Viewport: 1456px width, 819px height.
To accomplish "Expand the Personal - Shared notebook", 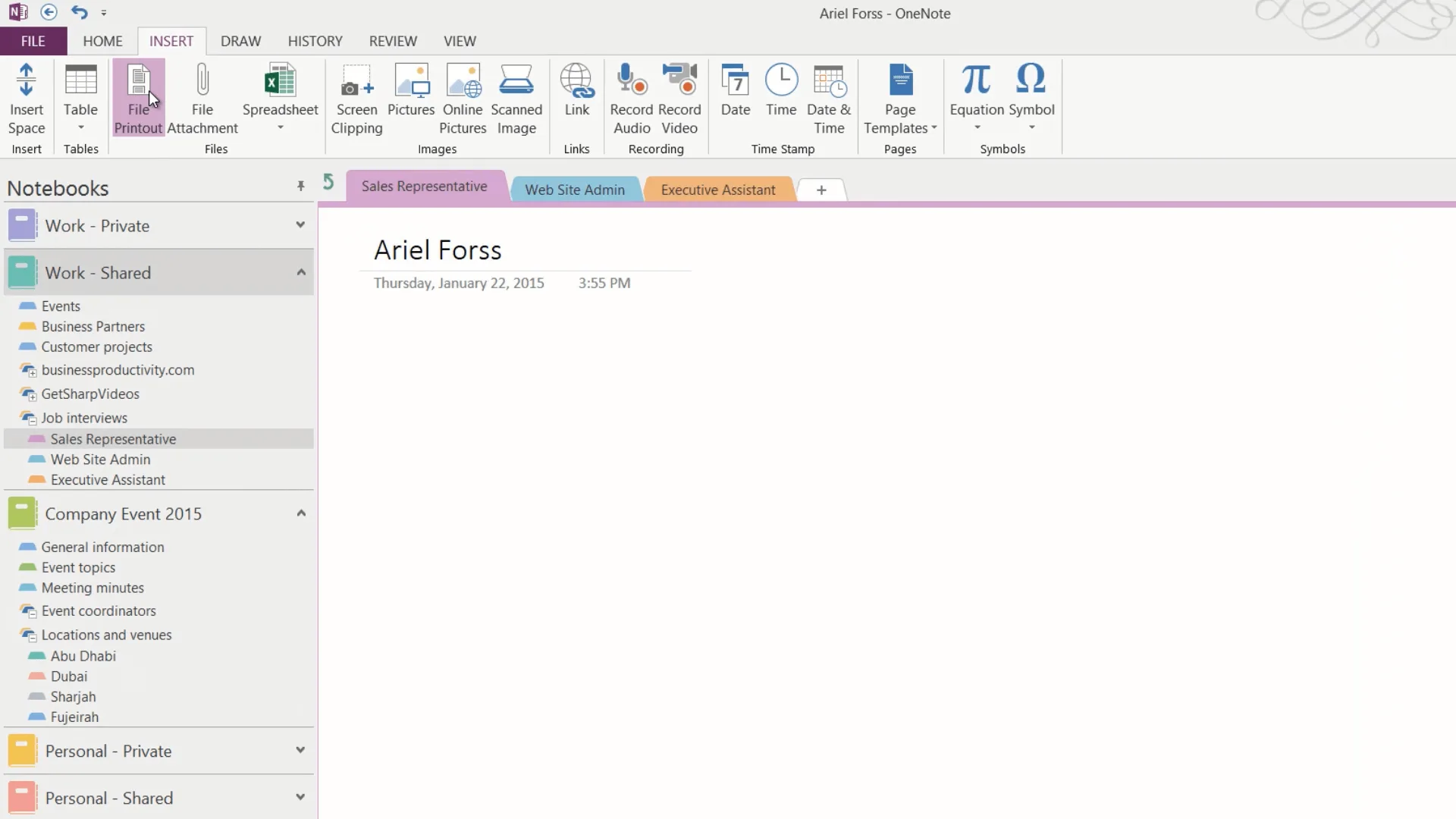I will [300, 798].
